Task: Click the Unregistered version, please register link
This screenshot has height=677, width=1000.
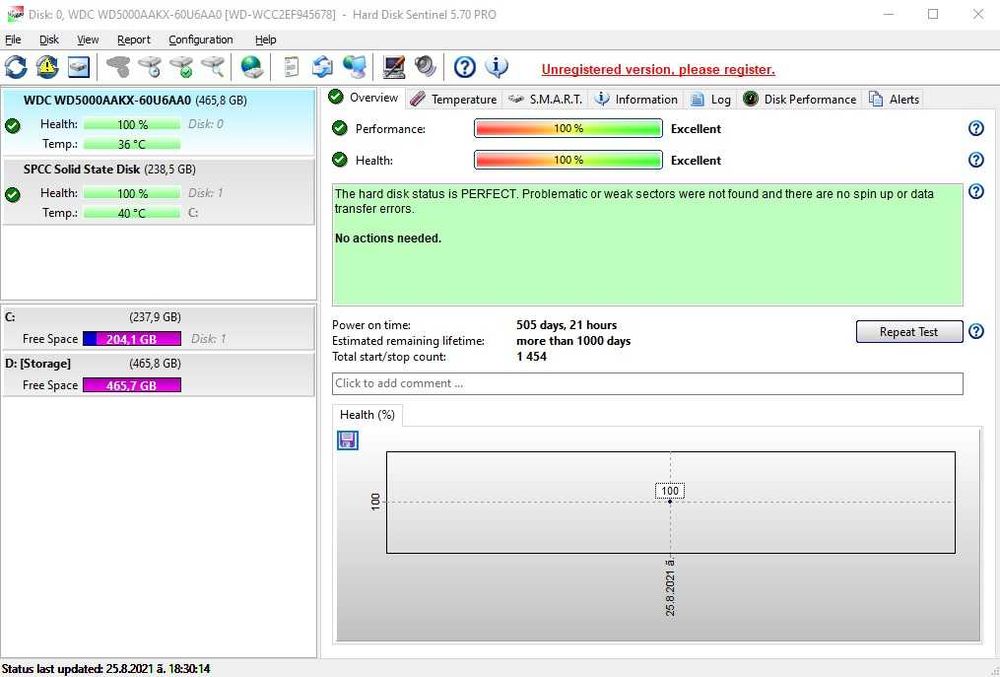Action: tap(658, 69)
